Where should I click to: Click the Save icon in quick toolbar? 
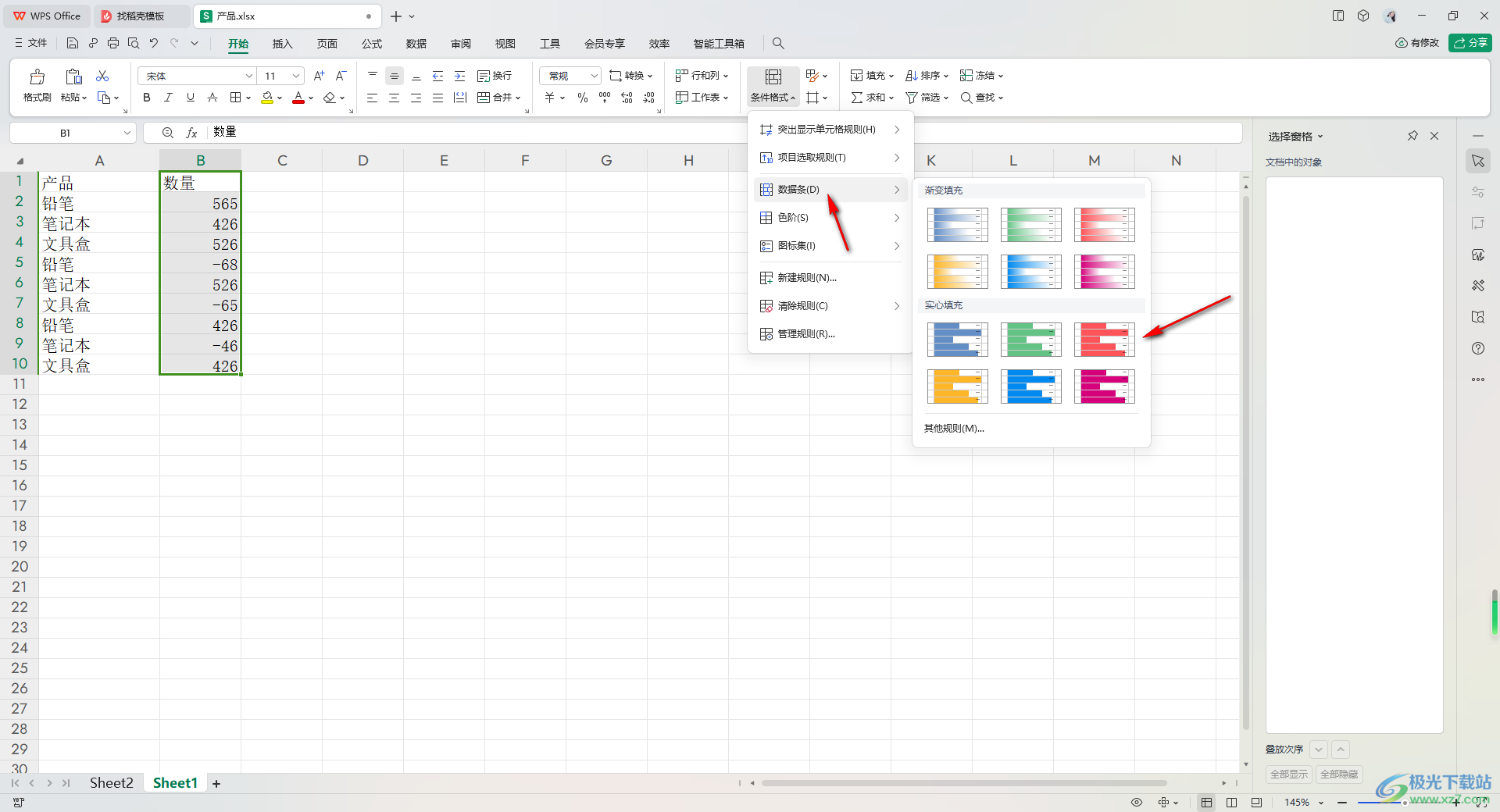point(73,43)
